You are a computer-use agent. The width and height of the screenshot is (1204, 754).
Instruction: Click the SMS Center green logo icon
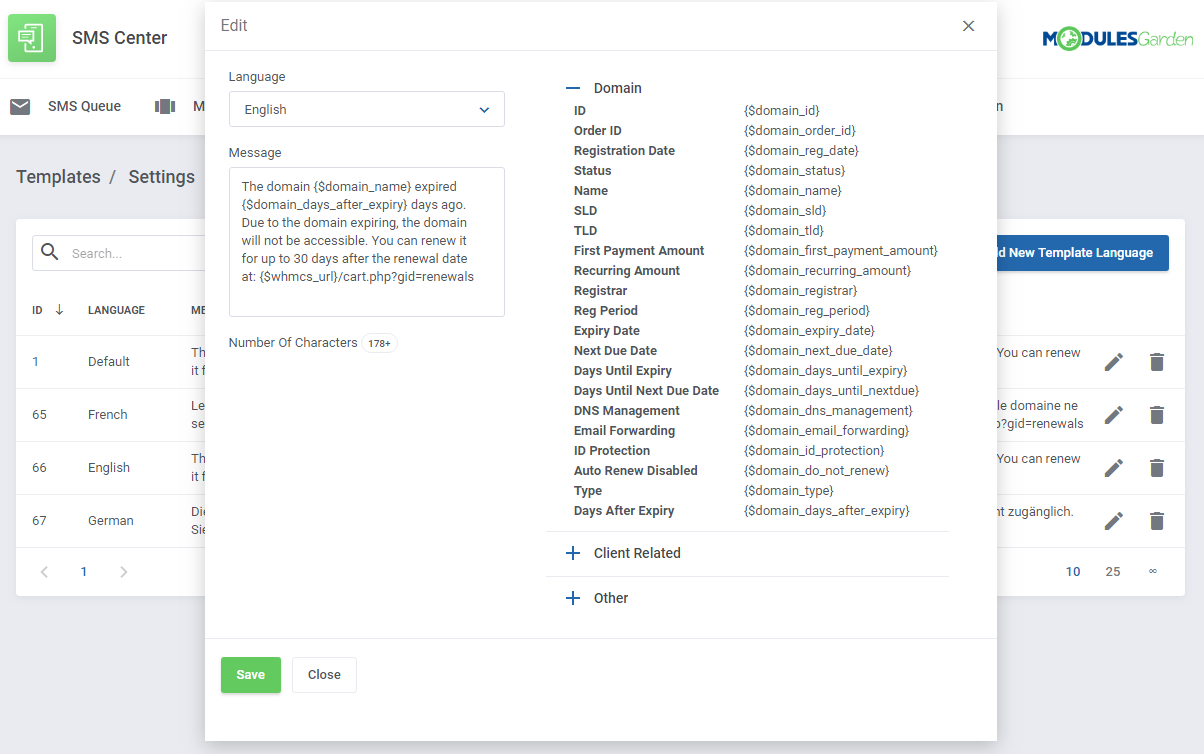click(32, 38)
